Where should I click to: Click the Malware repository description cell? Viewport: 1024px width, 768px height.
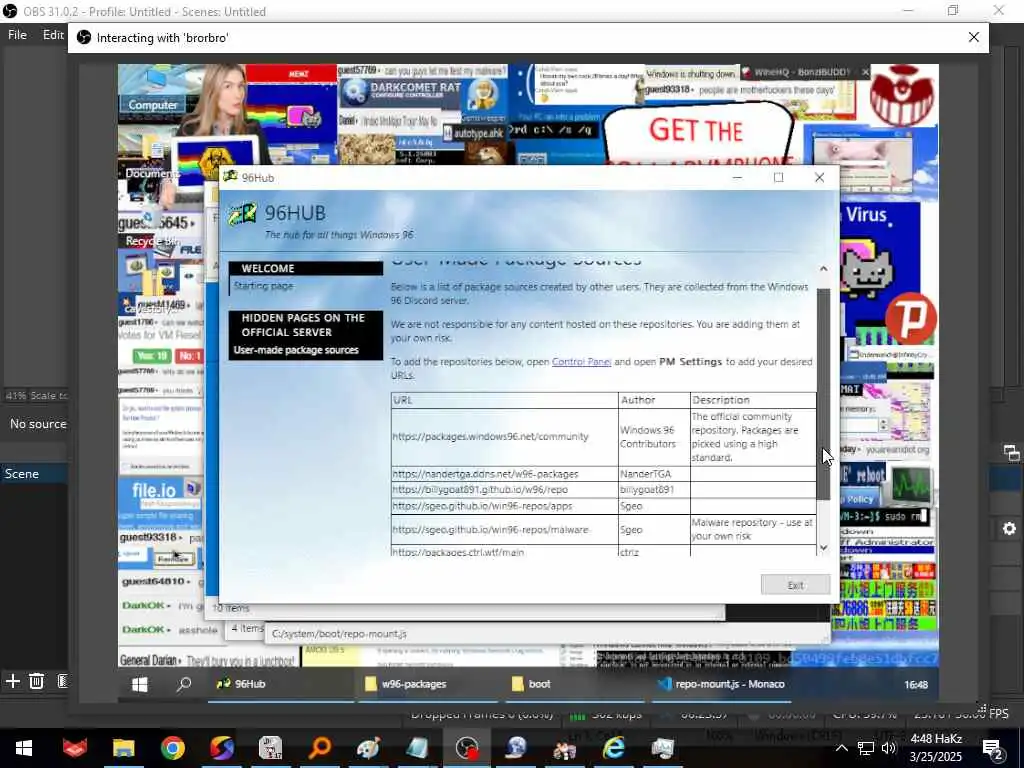coord(753,530)
